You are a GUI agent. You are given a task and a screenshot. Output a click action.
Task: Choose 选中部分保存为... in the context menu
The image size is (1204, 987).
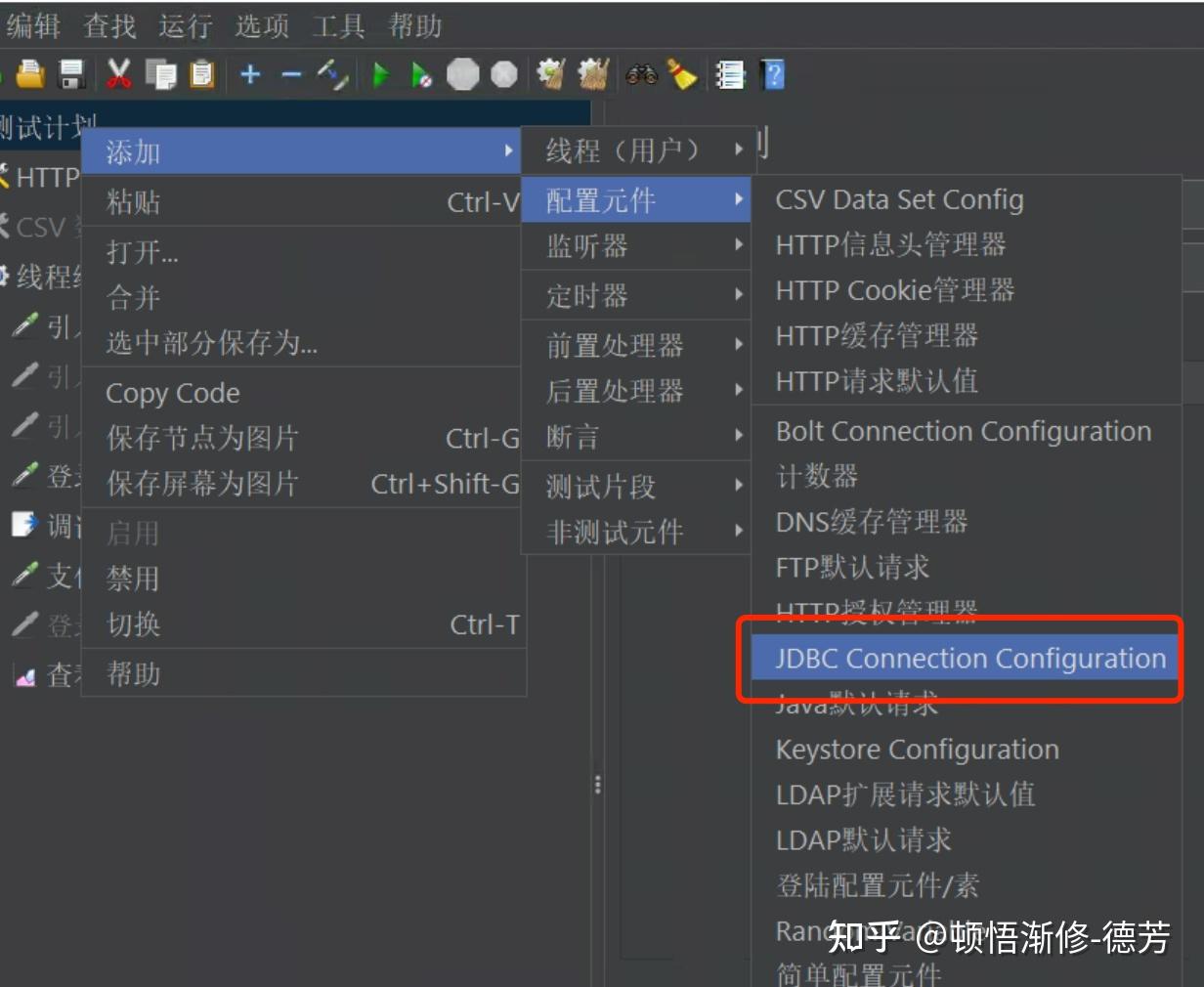302,342
